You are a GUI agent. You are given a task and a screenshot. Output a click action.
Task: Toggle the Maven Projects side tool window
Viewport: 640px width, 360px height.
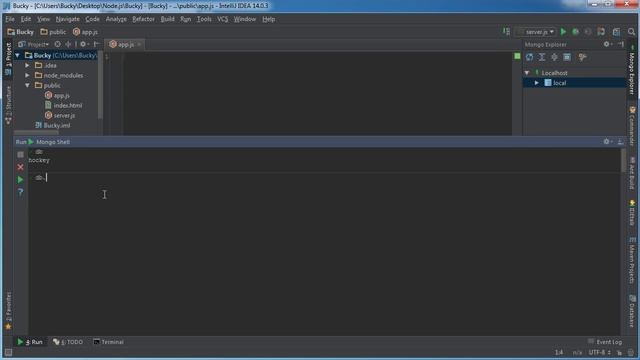pyautogui.click(x=632, y=260)
